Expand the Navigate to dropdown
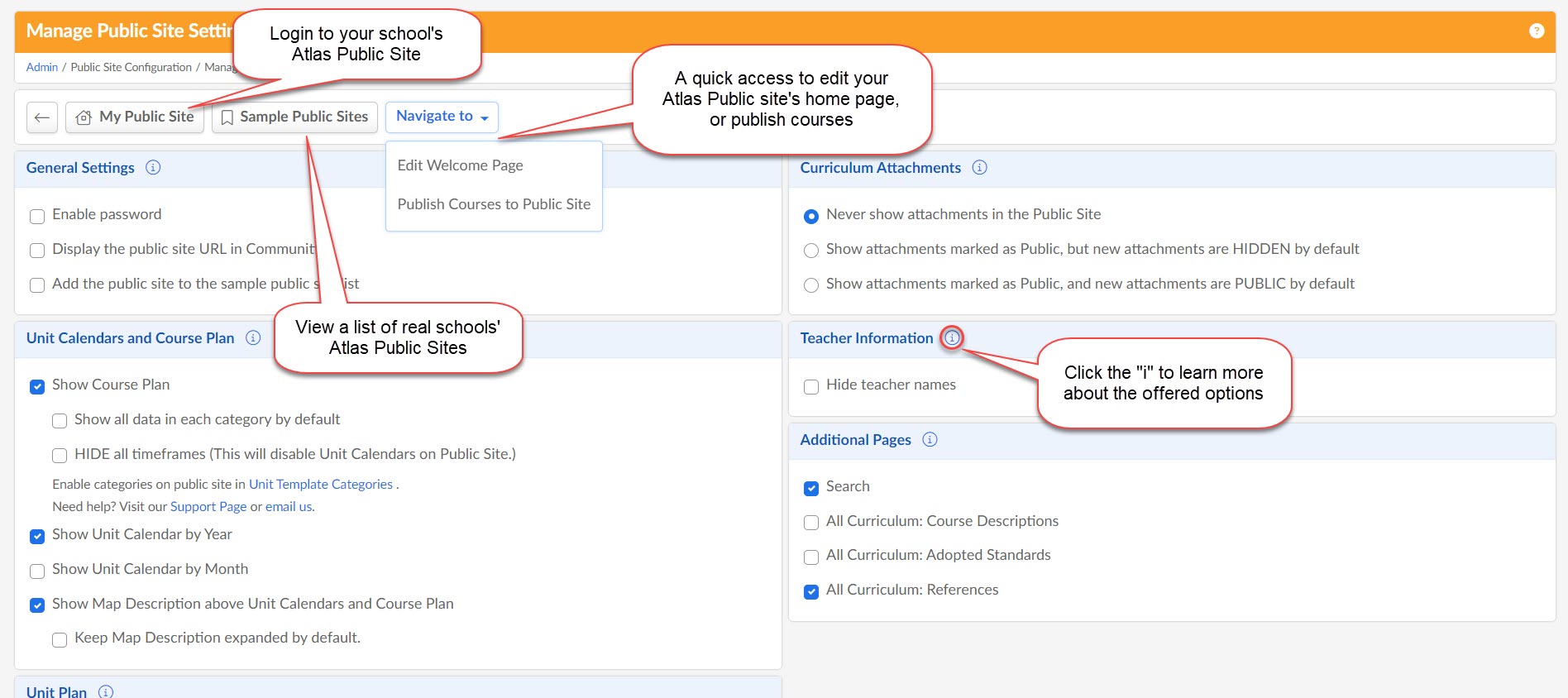 coord(442,117)
